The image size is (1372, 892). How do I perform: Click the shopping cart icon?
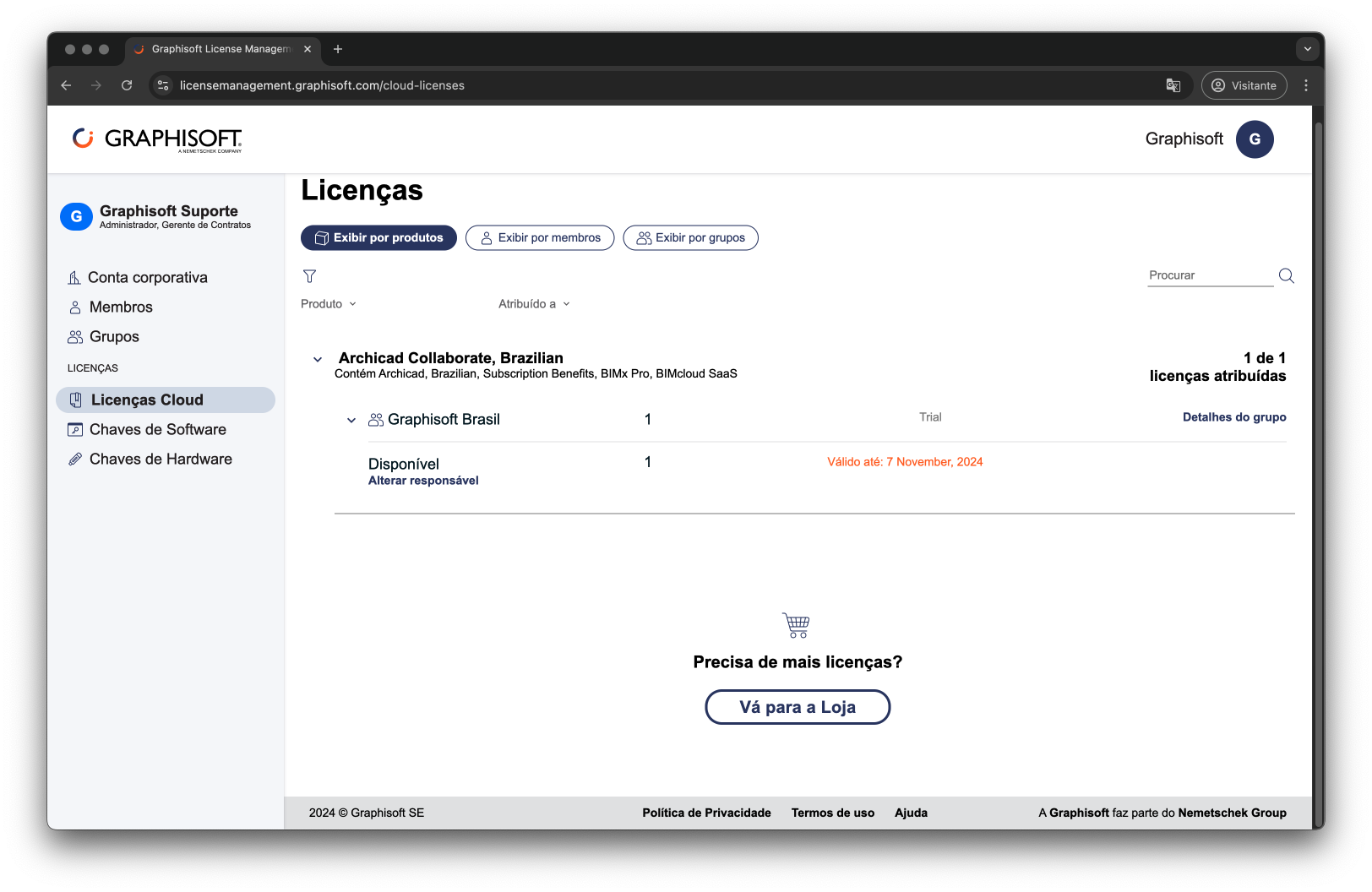tap(796, 626)
